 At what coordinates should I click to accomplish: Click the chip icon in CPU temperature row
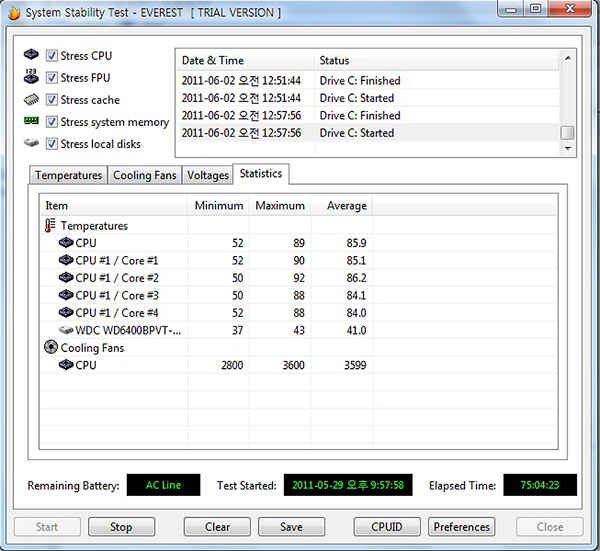(66, 243)
